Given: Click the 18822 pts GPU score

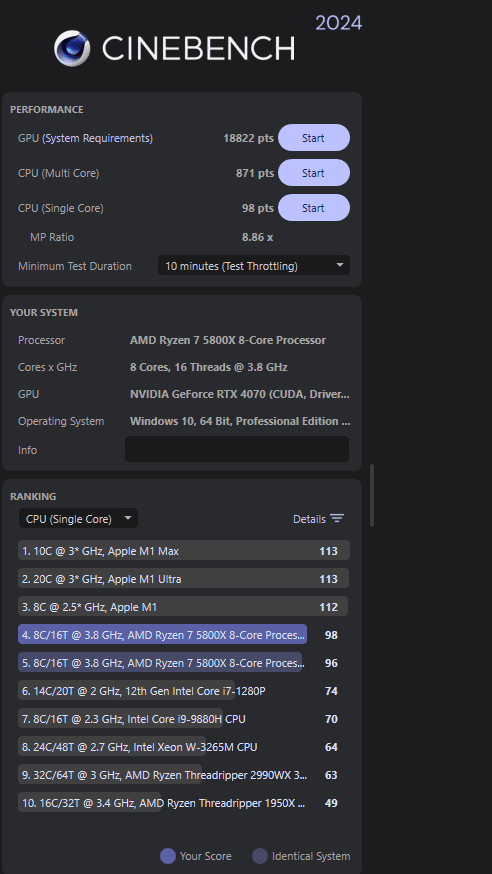Looking at the screenshot, I should click(x=249, y=138).
